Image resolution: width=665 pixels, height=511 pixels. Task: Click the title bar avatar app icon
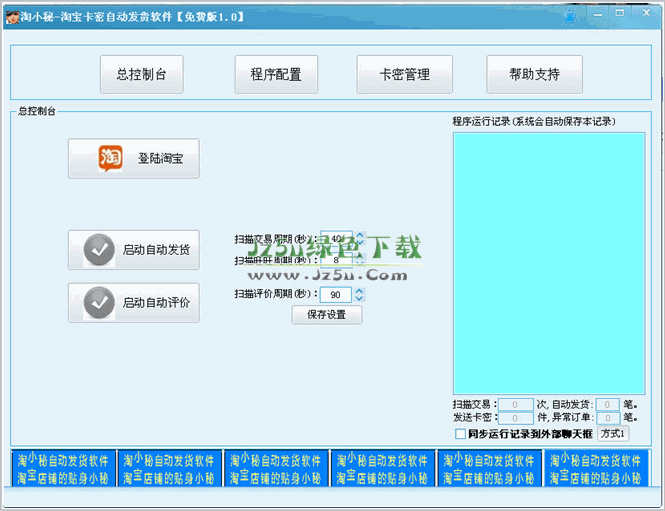(x=12, y=17)
